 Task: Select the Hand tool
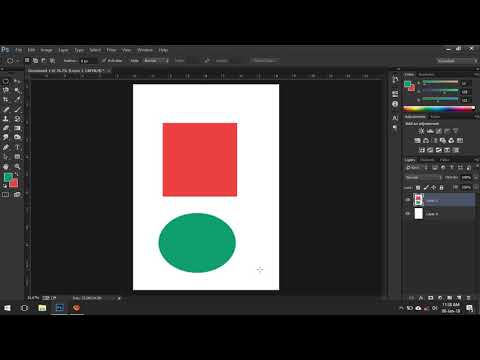pyautogui.click(x=6, y=166)
